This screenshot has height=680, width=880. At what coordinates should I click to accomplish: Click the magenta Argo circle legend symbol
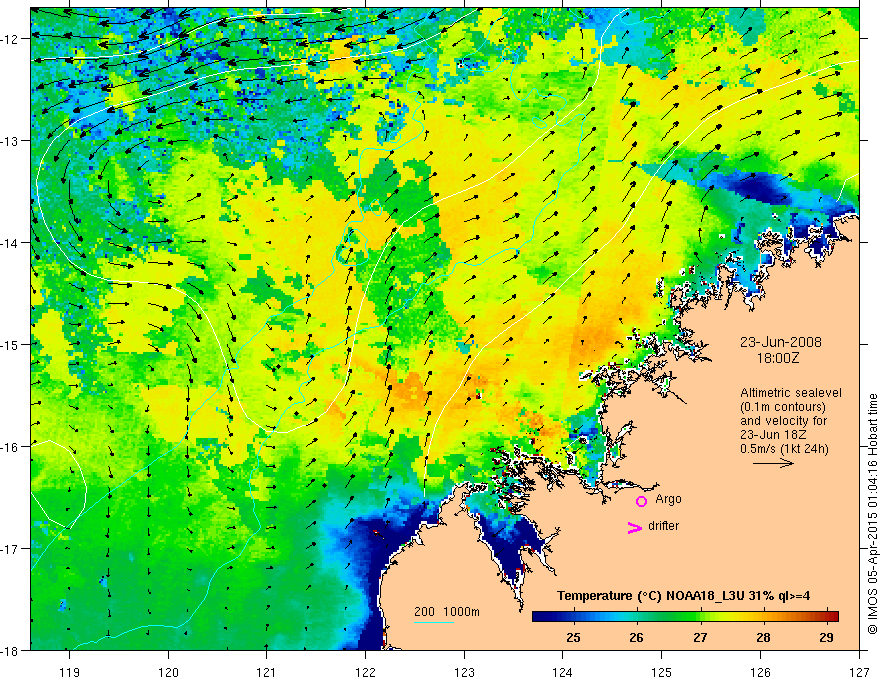click(641, 500)
